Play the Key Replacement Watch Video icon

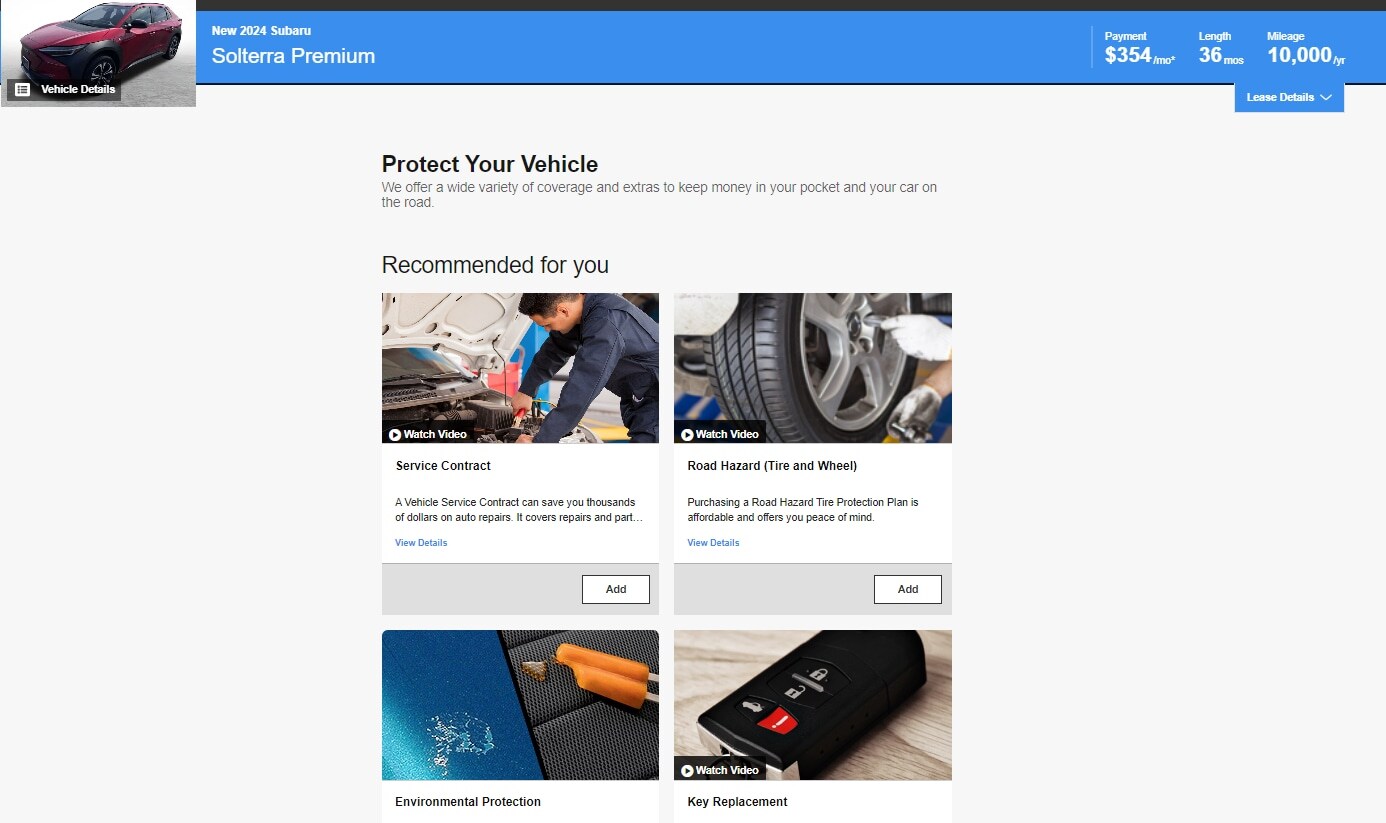(687, 771)
